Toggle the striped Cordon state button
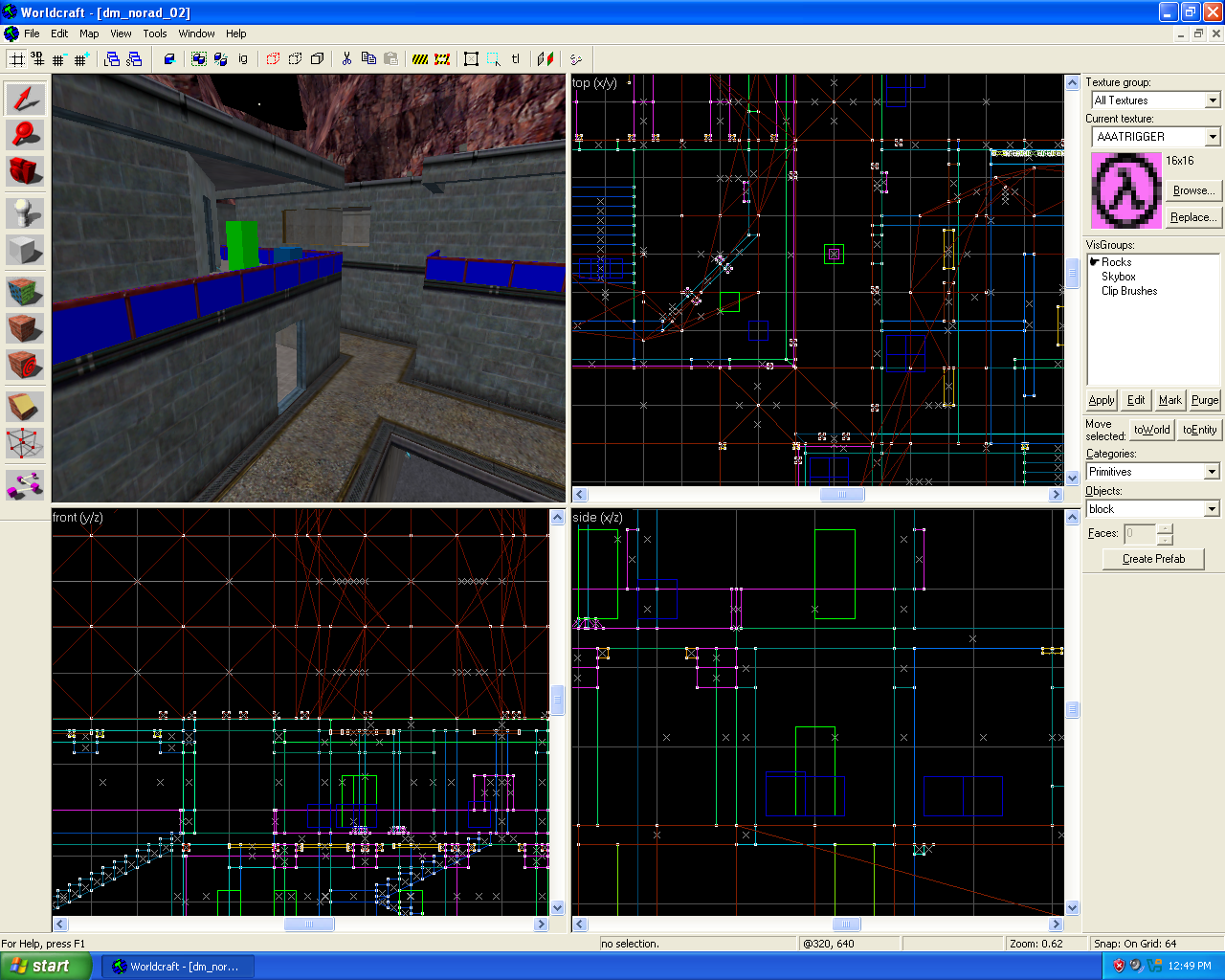Screen dimensions: 1225x980 pos(420,59)
